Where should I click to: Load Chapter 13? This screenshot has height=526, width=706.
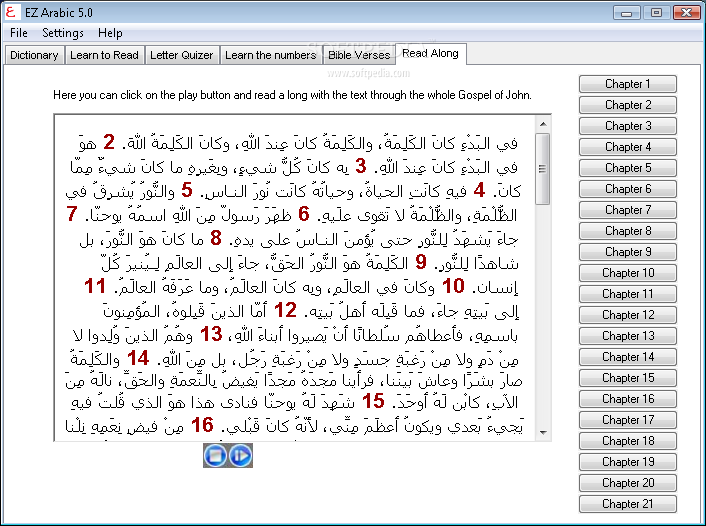tap(628, 336)
